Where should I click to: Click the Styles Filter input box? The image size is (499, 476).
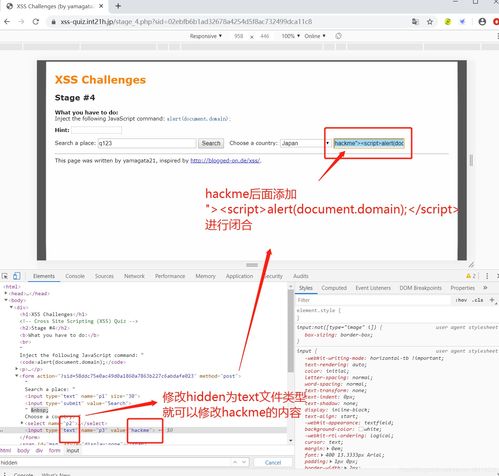(x=373, y=300)
